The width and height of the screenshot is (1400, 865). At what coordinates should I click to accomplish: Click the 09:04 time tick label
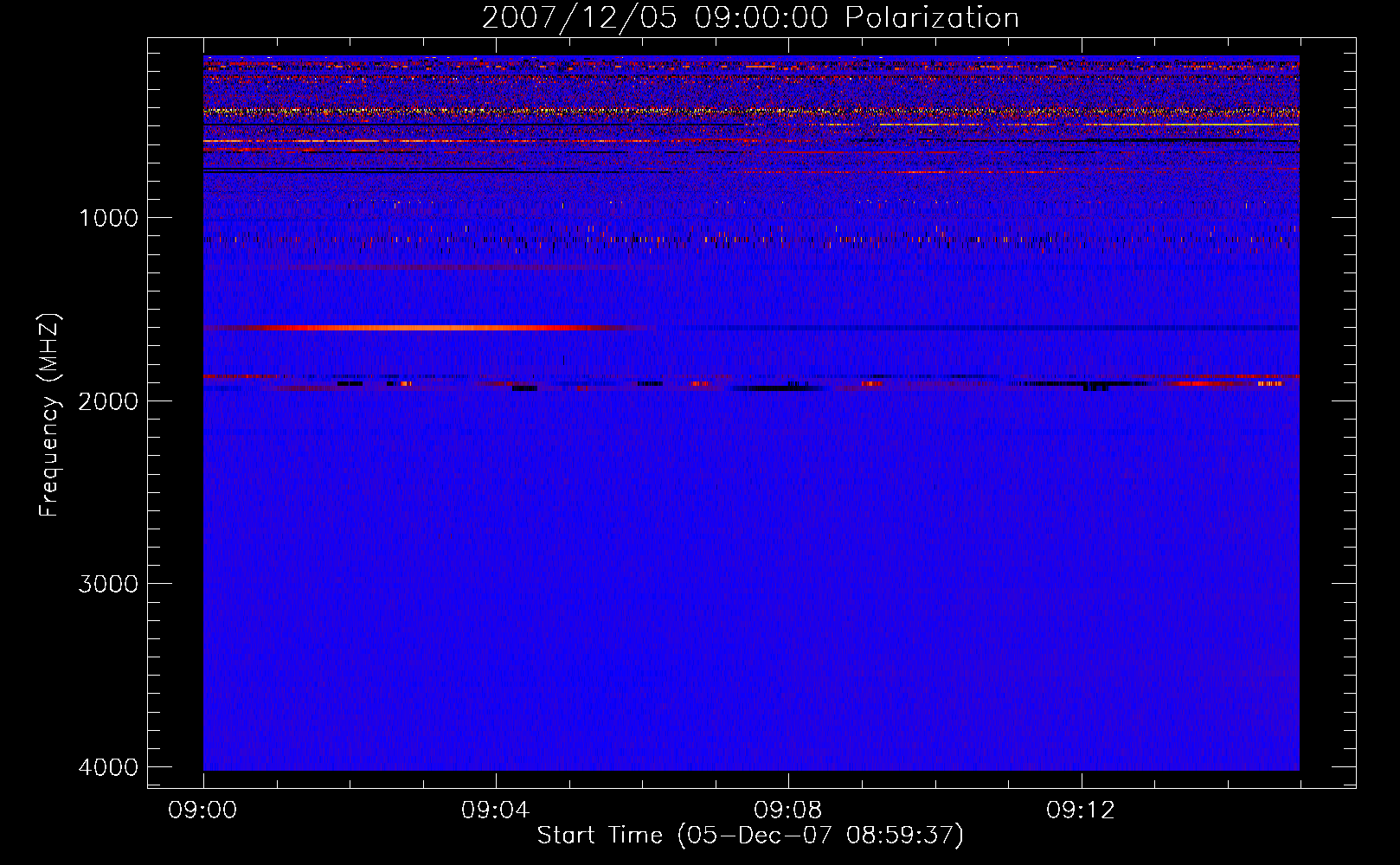tap(496, 811)
